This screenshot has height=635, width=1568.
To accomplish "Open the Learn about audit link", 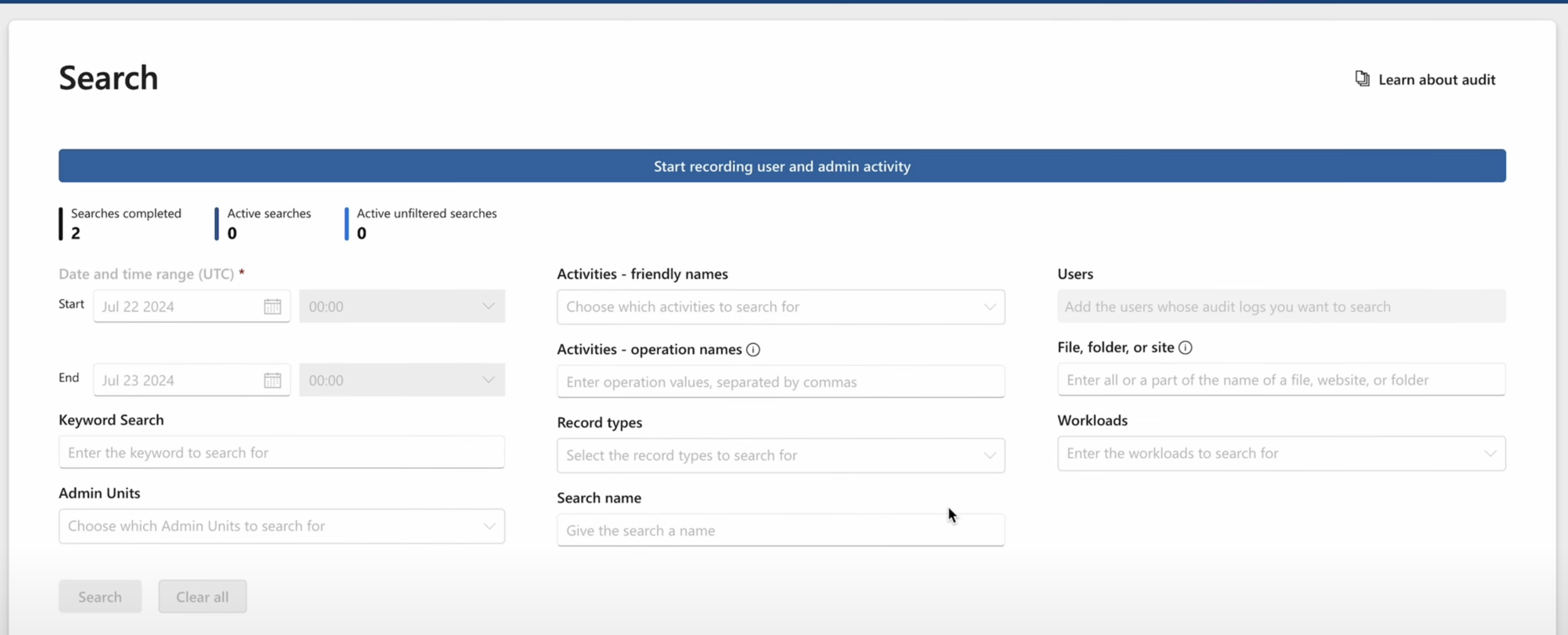I will (1436, 80).
